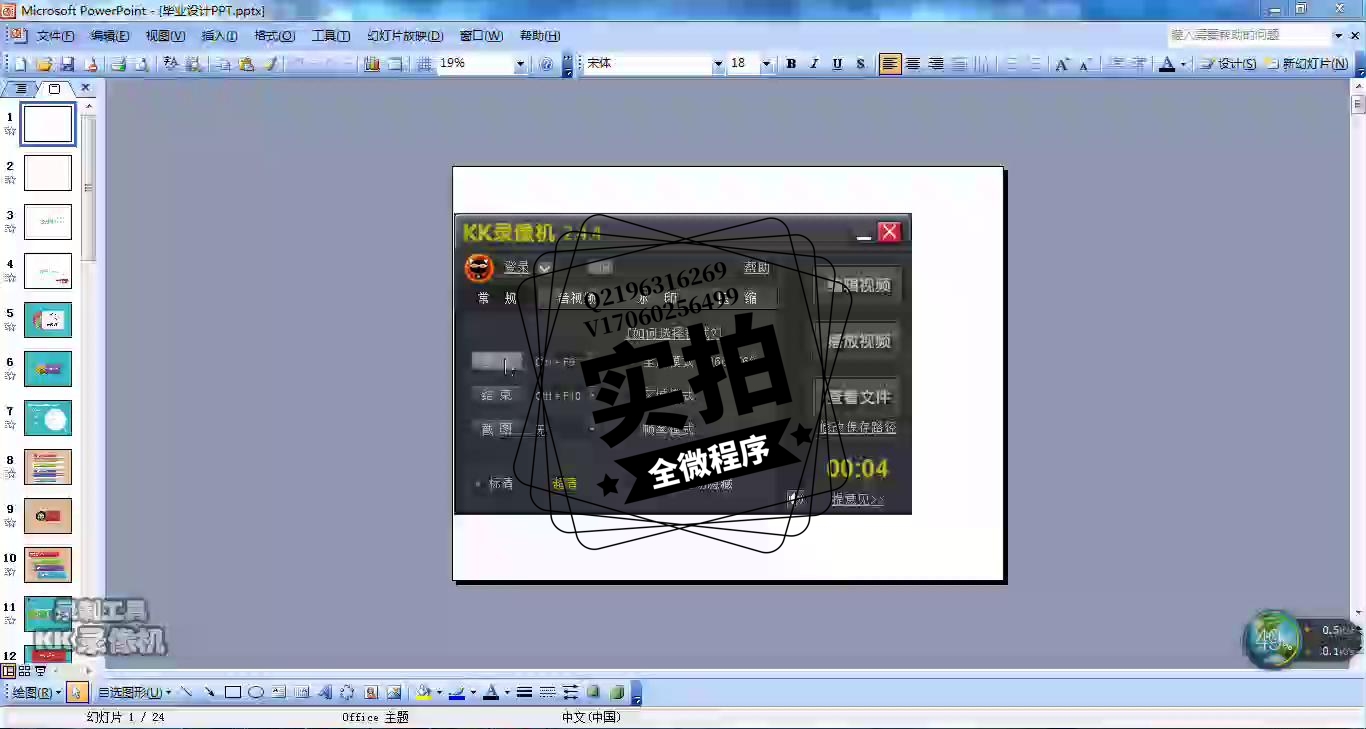Open the 幻灯片放映 (Slide Show) menu
The height and width of the screenshot is (729, 1366).
point(405,36)
